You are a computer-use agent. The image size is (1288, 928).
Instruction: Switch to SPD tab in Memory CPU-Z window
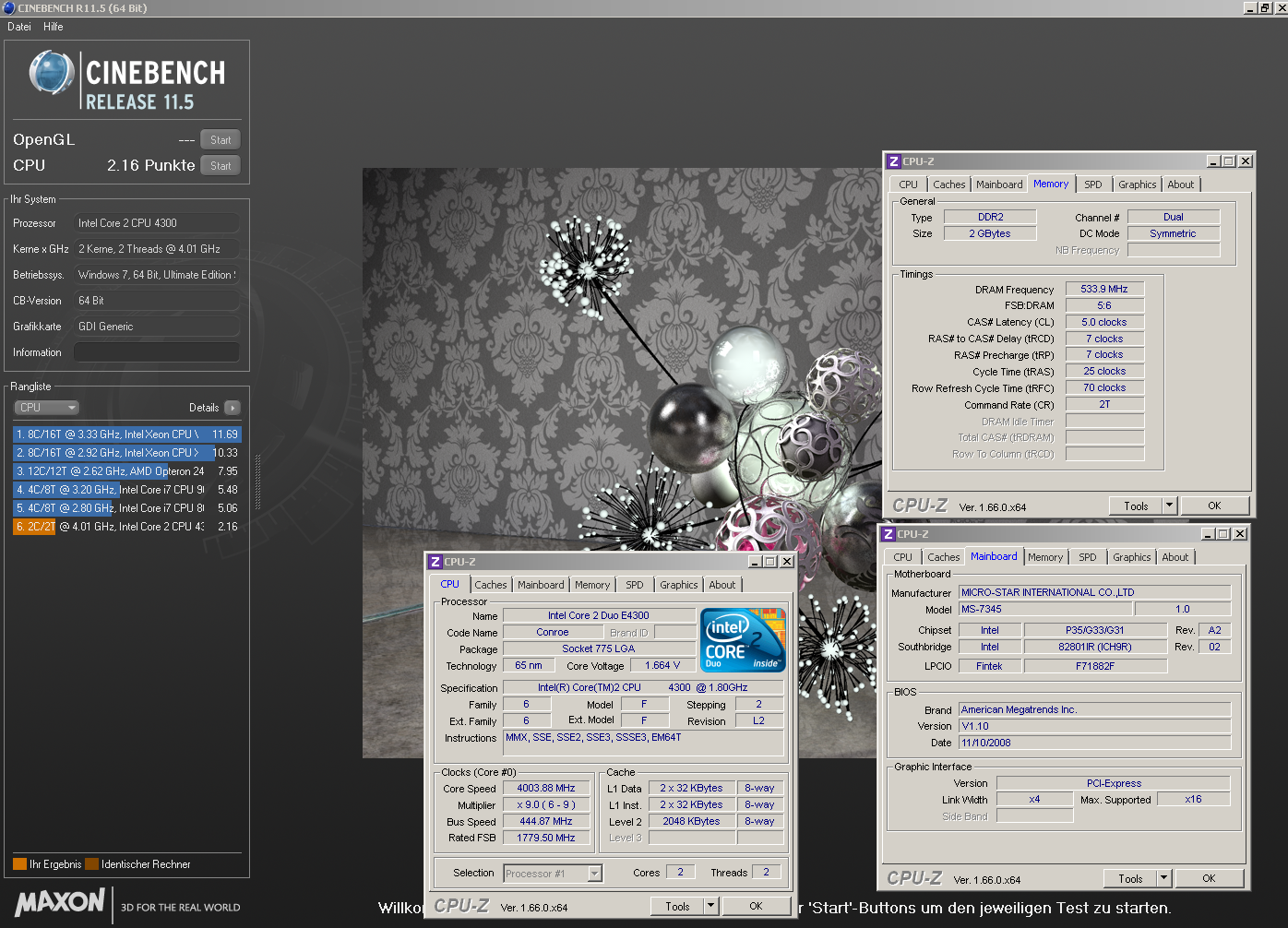point(1092,184)
